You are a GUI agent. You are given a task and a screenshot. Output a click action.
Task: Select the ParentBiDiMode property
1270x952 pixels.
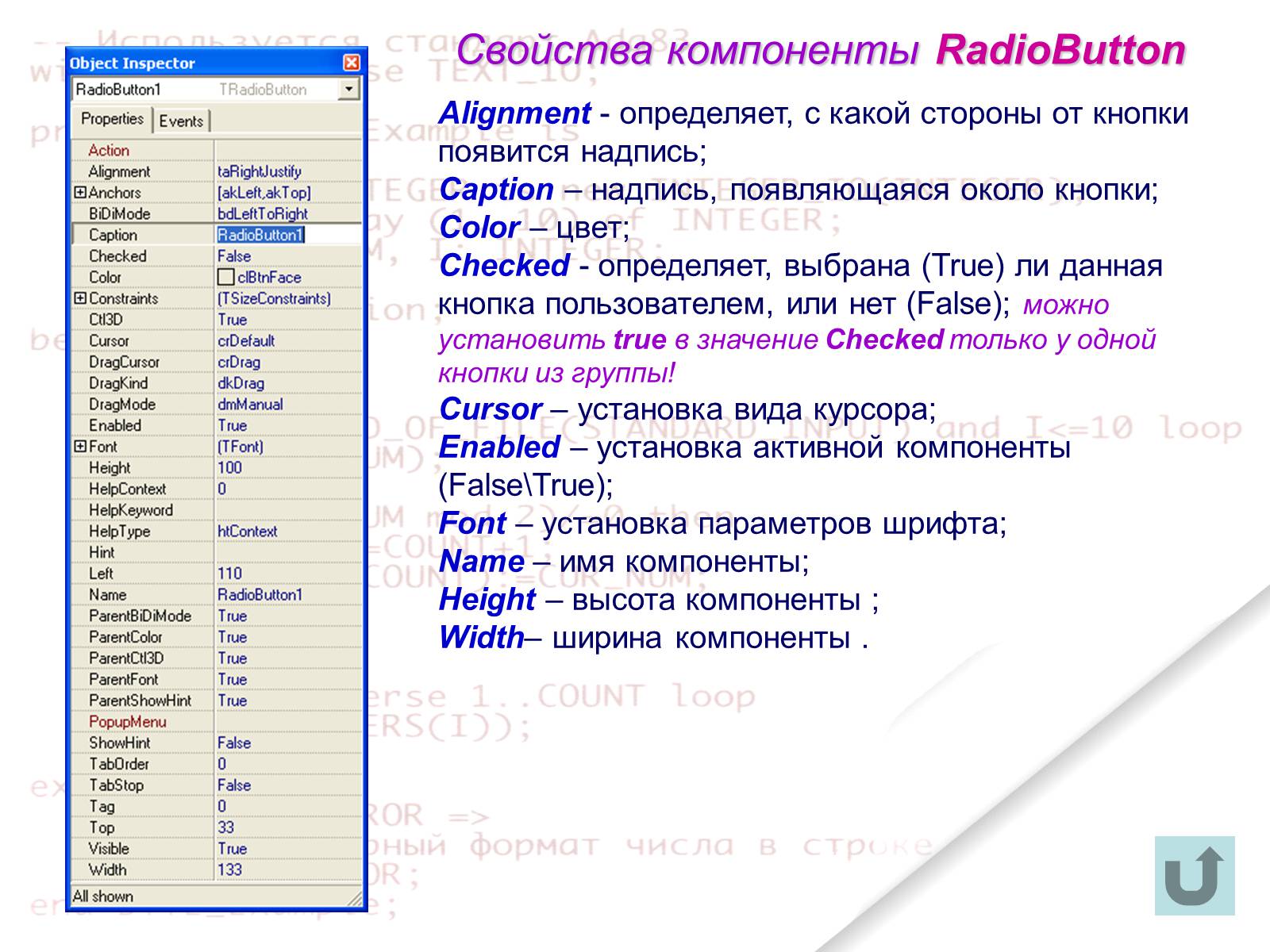pyautogui.click(x=140, y=616)
